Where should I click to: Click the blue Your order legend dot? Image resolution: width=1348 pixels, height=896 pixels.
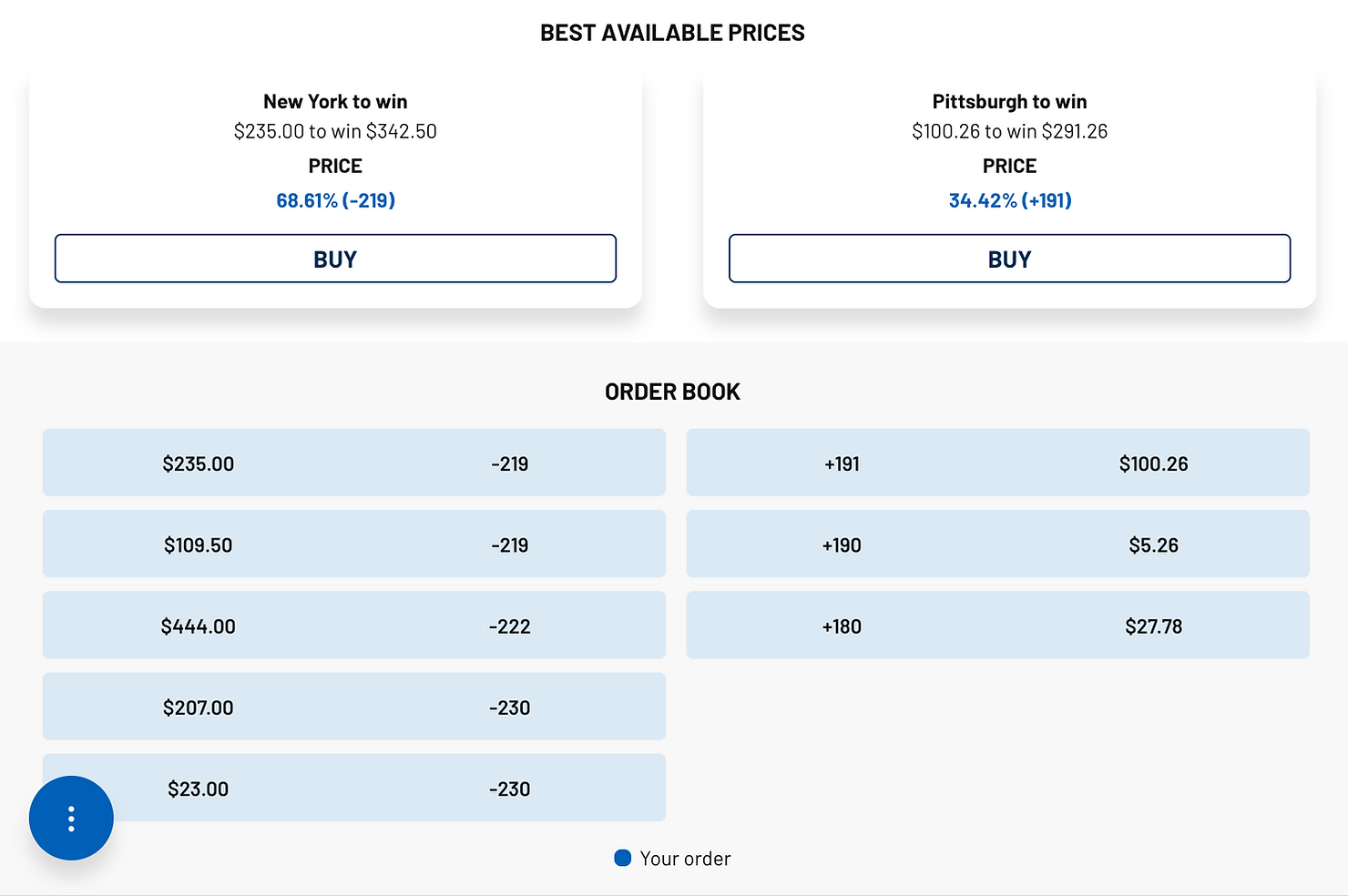pyautogui.click(x=623, y=858)
